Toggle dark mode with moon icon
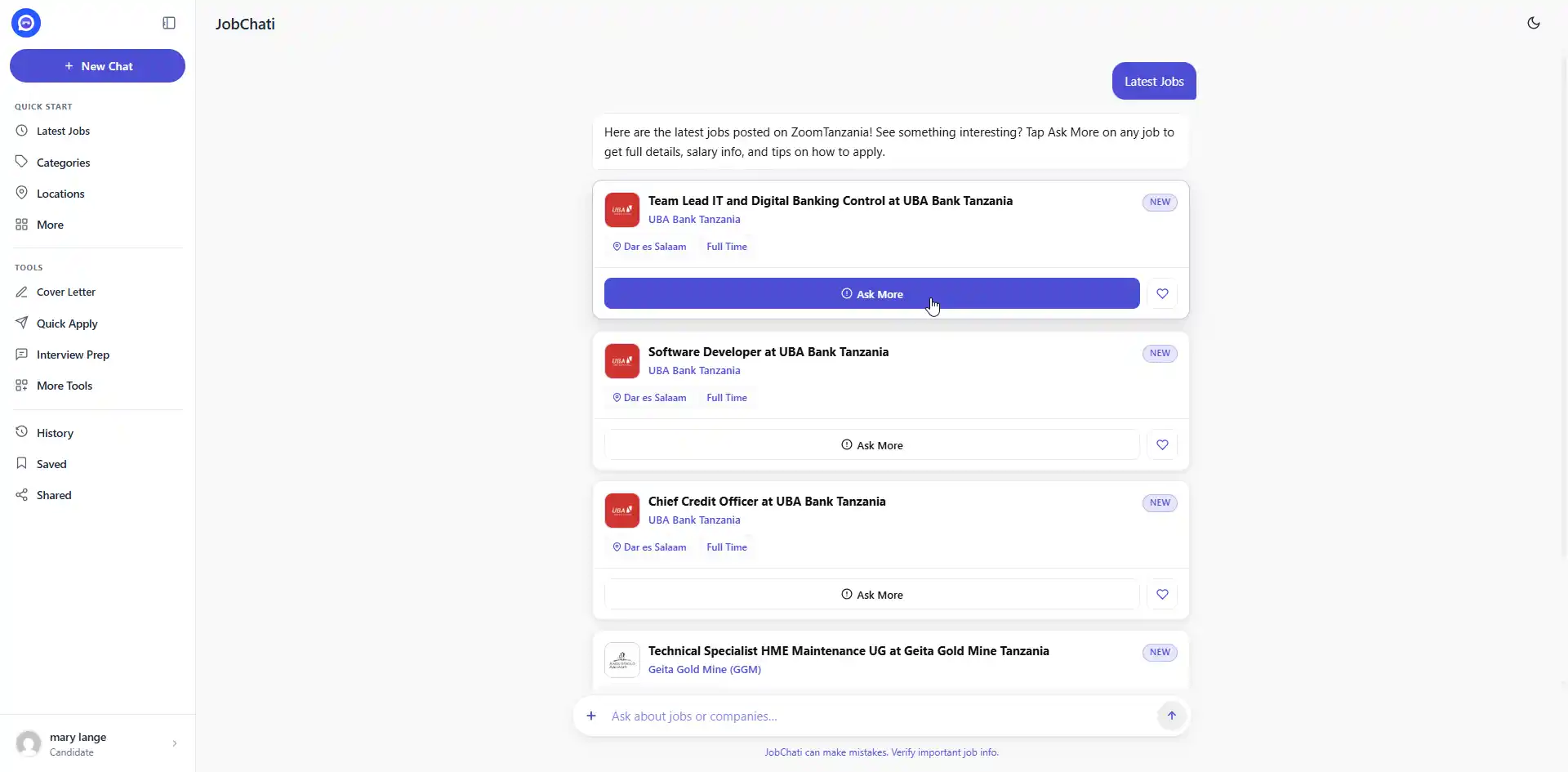 point(1534,23)
